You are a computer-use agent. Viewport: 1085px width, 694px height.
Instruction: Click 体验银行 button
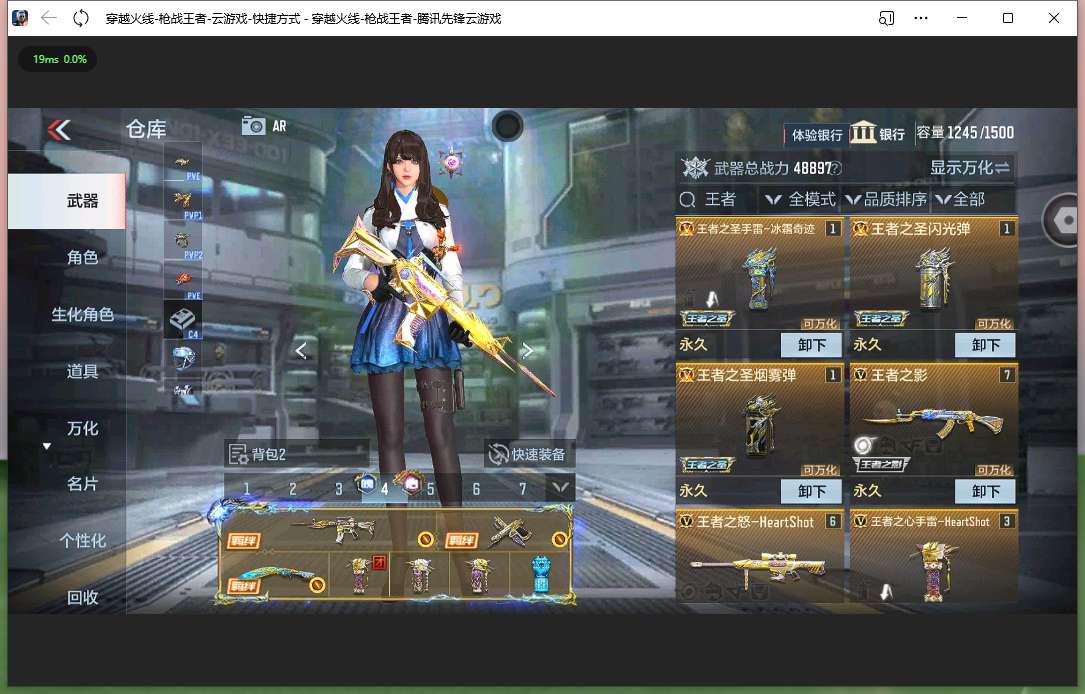tap(817, 135)
